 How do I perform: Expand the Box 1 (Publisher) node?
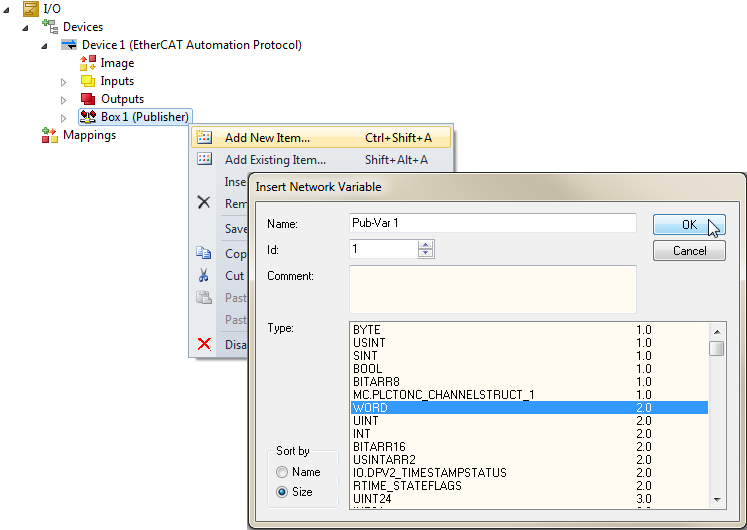point(63,118)
